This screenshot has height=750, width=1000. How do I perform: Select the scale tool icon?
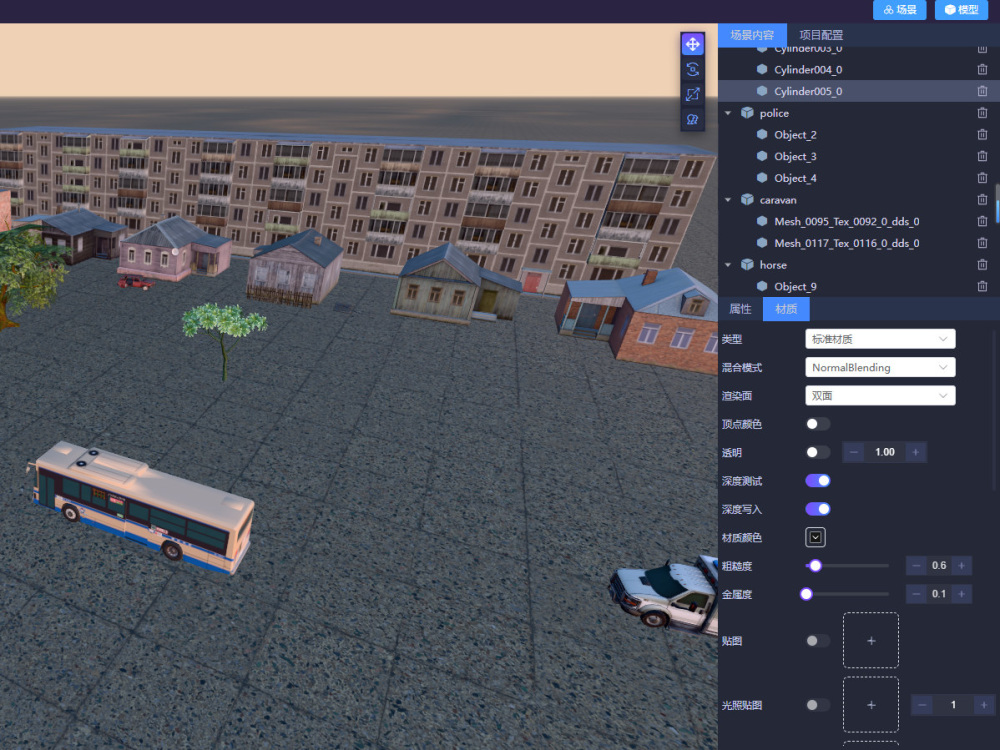click(693, 94)
